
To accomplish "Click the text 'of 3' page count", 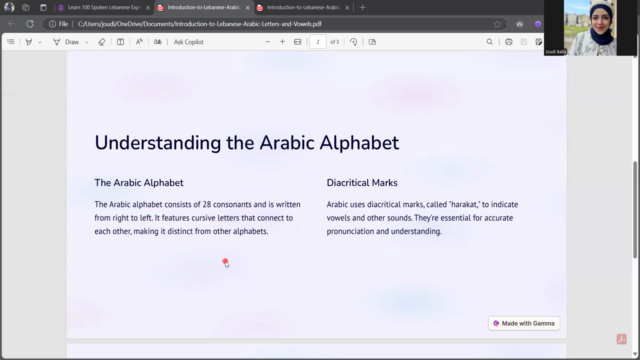I will click(334, 42).
